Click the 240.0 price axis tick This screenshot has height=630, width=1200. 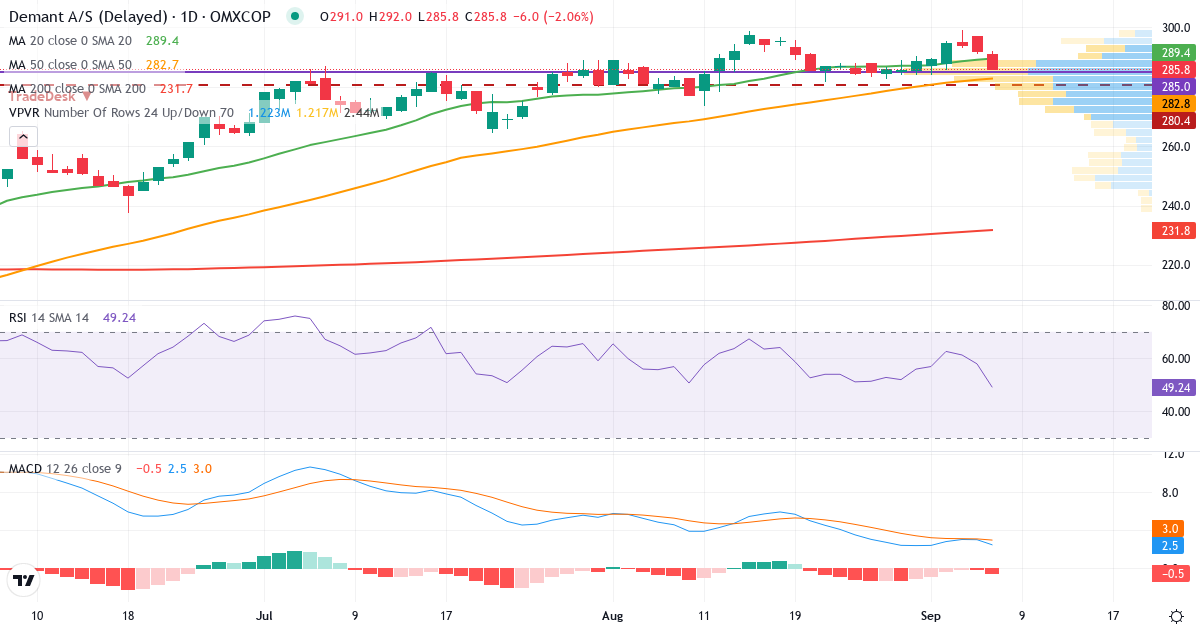pos(1175,206)
